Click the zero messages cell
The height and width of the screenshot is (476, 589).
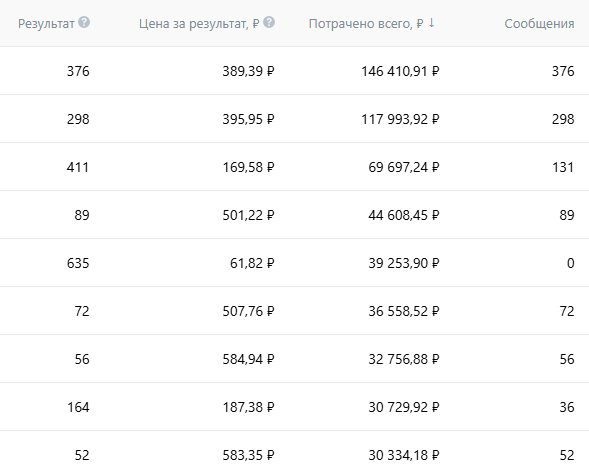(x=570, y=263)
